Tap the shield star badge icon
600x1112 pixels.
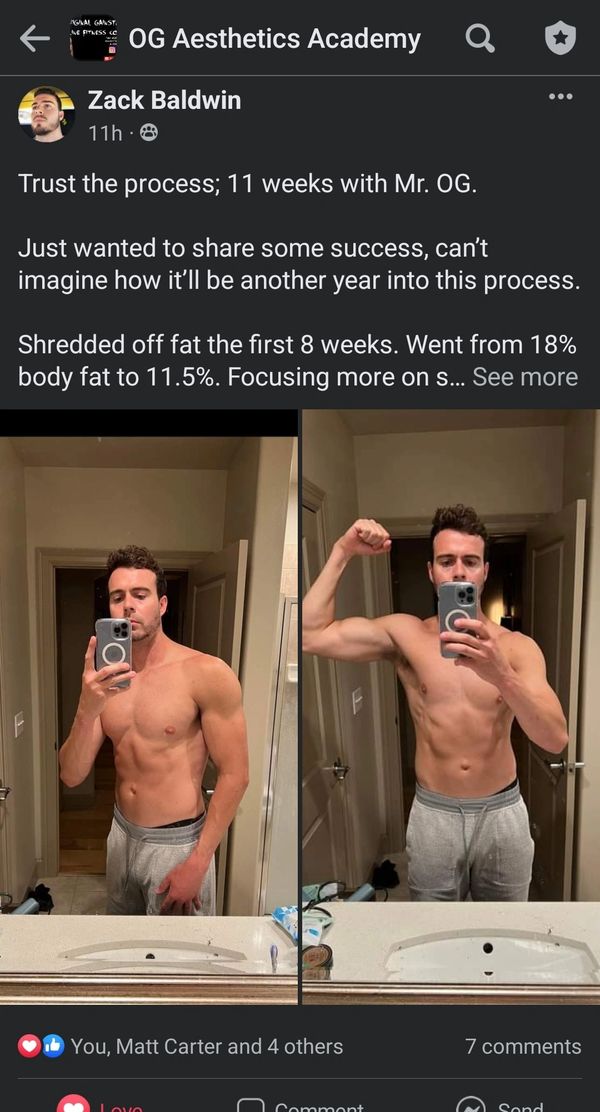(560, 40)
